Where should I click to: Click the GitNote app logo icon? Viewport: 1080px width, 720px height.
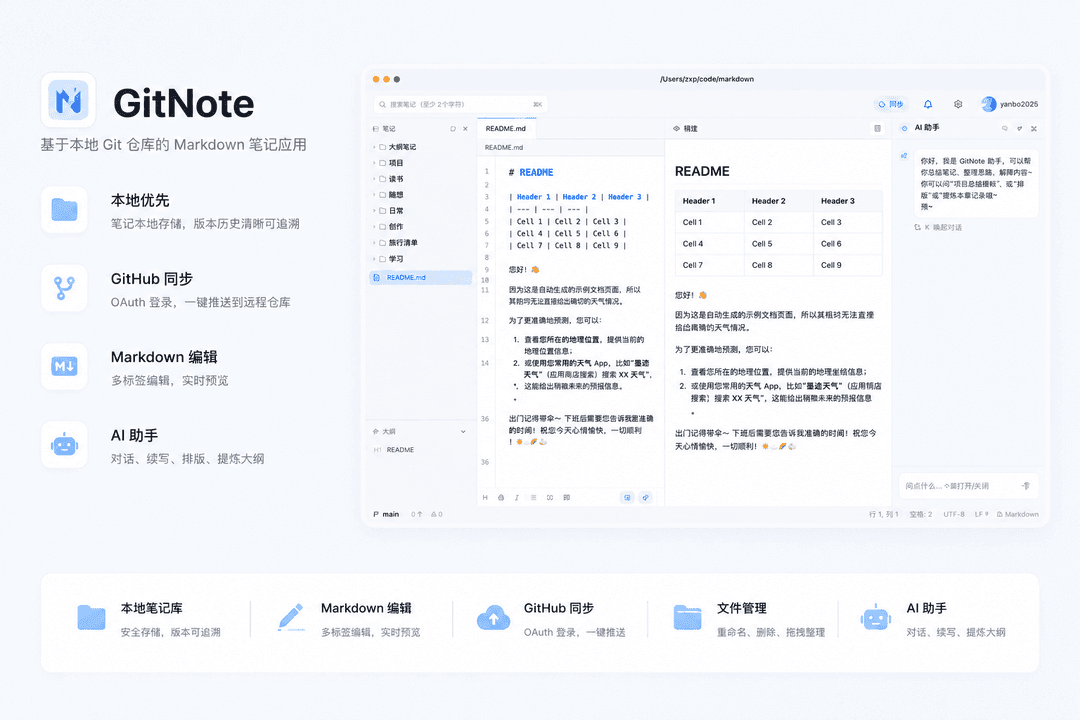(x=68, y=101)
